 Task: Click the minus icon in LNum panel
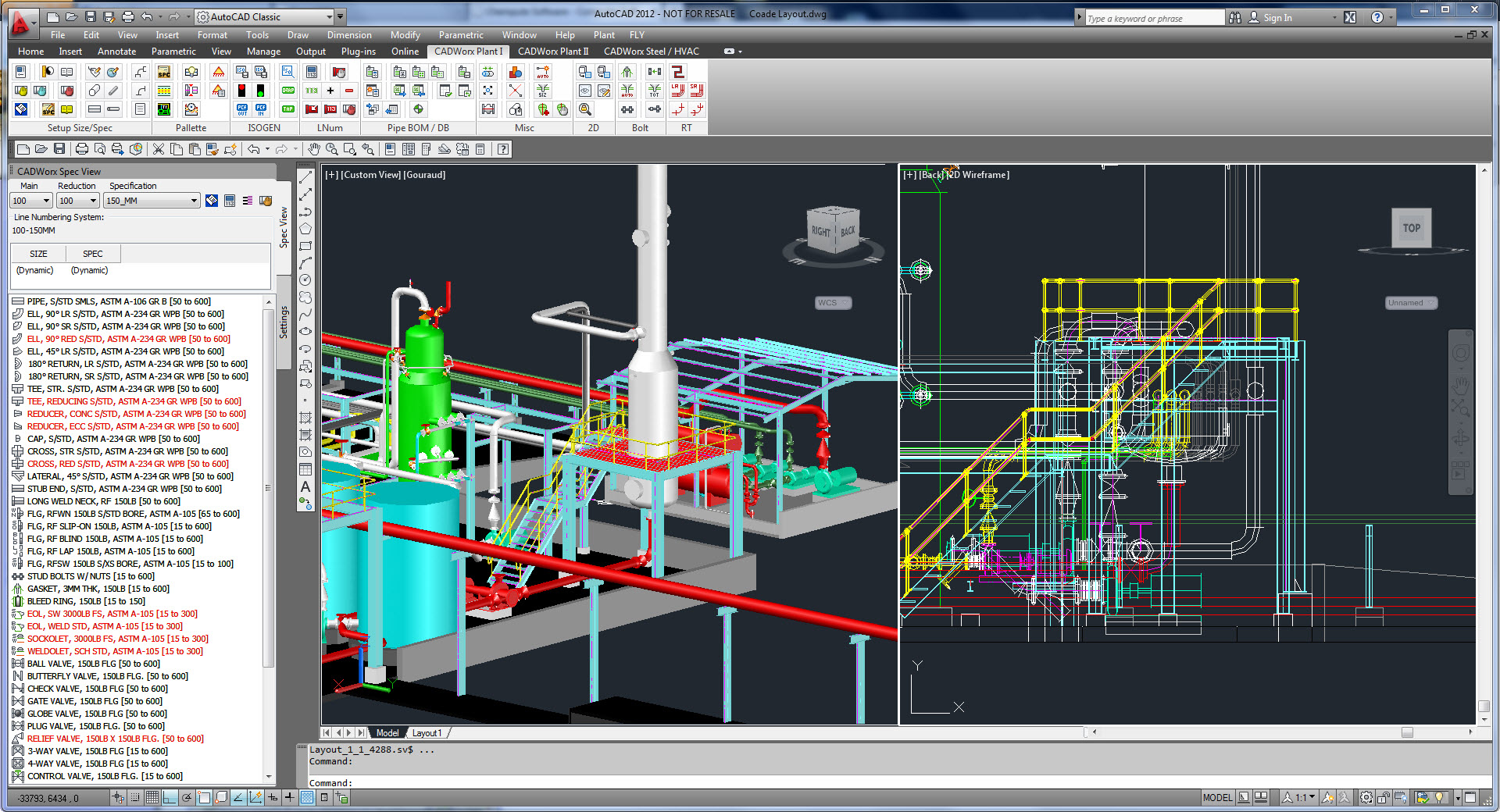(x=349, y=91)
